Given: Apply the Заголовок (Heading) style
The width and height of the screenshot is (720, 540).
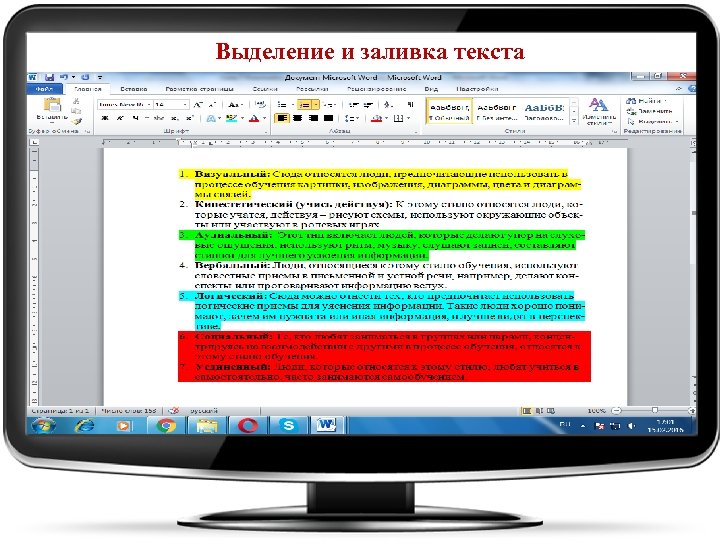Looking at the screenshot, I should (544, 111).
